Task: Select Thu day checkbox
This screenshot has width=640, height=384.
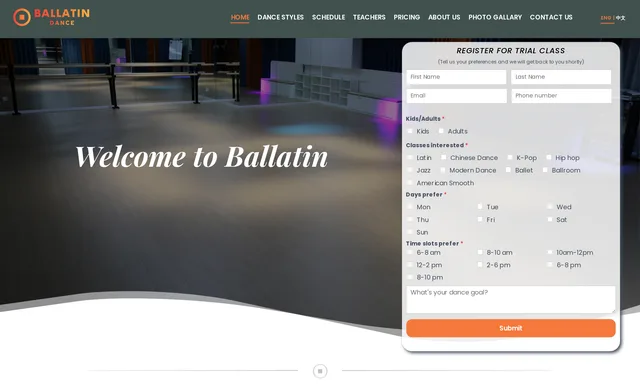Action: [x=410, y=220]
